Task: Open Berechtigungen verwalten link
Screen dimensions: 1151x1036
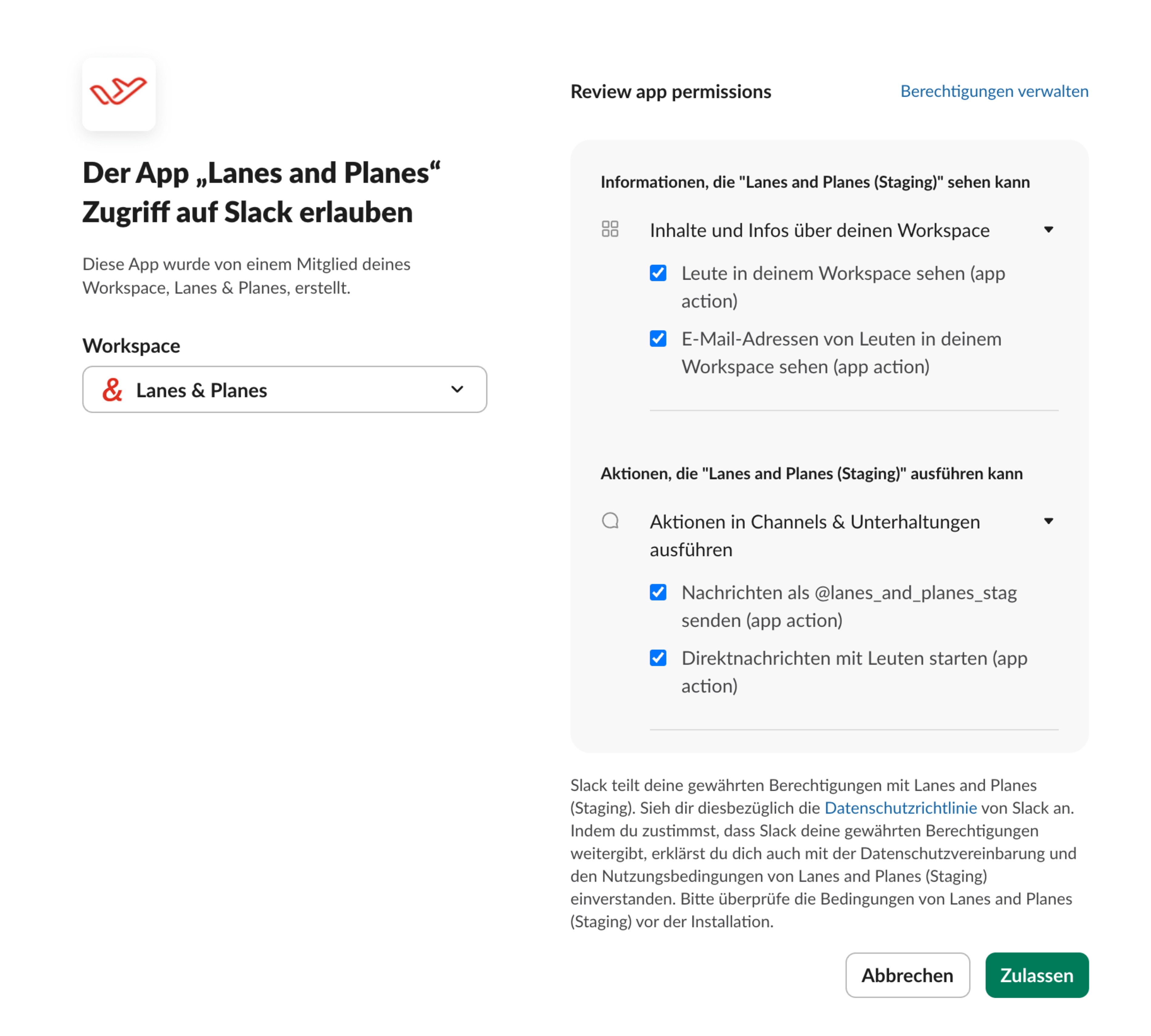Action: point(994,91)
